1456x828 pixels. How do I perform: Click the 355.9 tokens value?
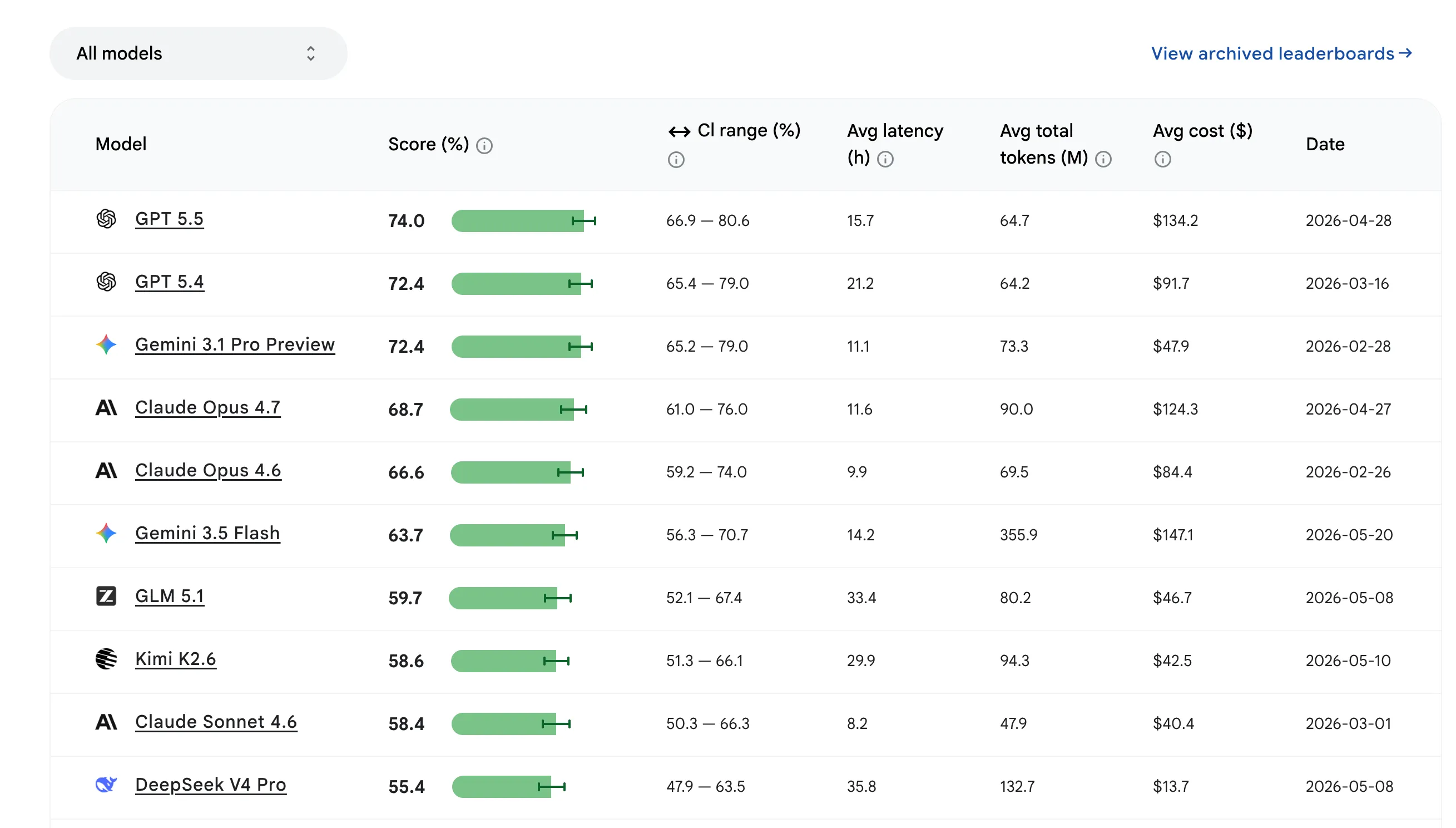pyautogui.click(x=1018, y=535)
